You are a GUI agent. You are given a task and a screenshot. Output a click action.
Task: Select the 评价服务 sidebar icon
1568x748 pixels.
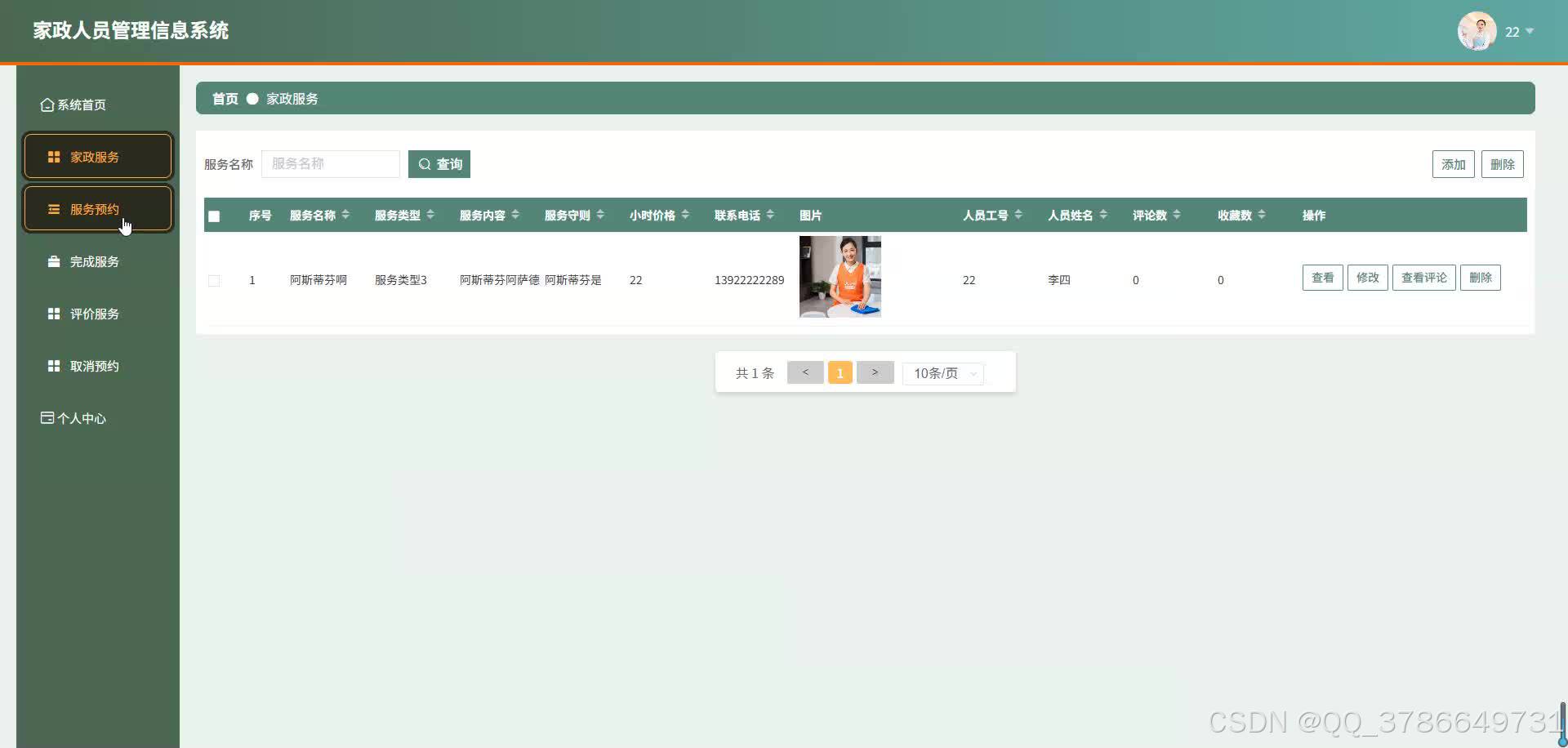pos(53,313)
